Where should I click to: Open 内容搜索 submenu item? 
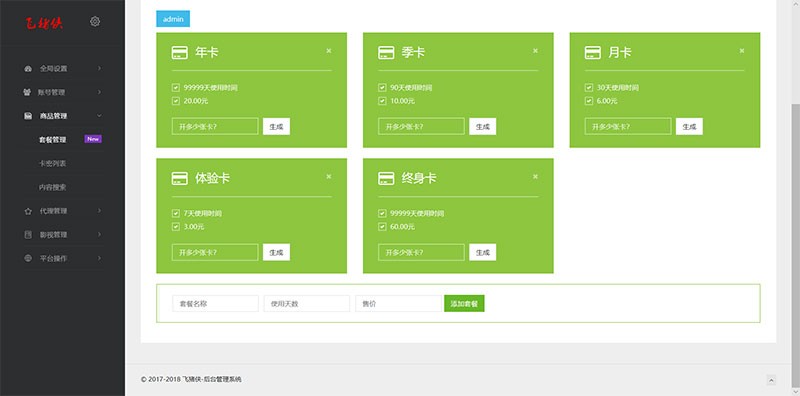pyautogui.click(x=53, y=187)
